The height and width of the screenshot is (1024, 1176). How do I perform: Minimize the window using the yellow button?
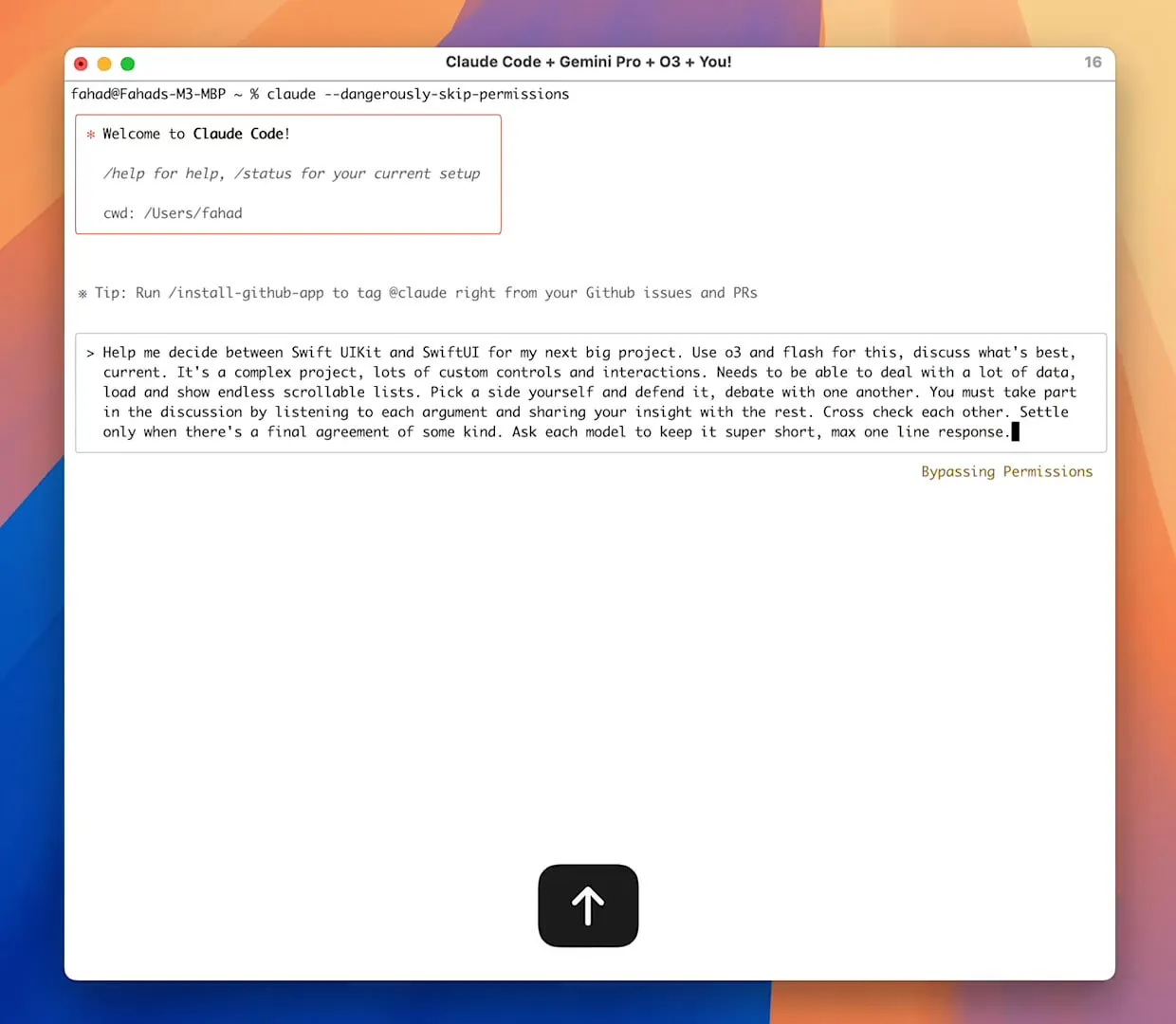click(x=104, y=64)
